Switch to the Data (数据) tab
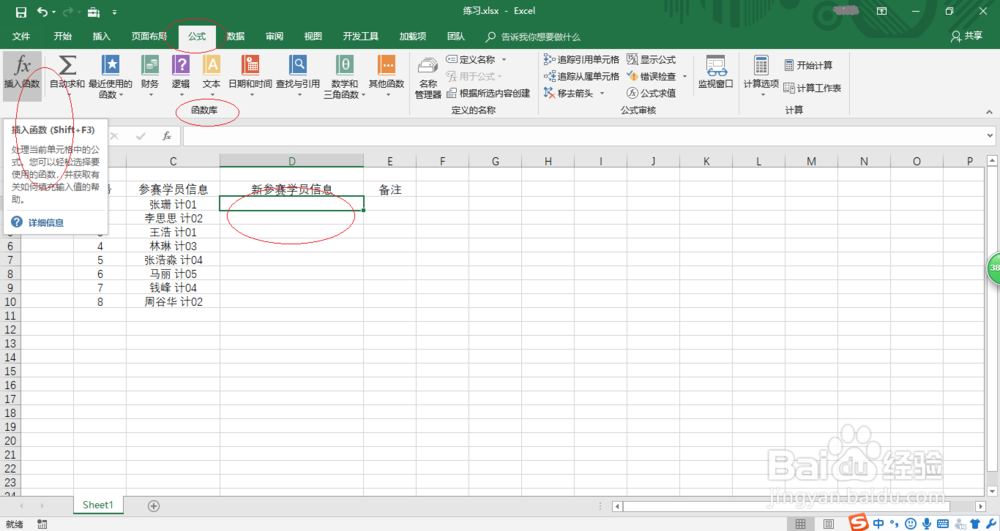 click(235, 36)
